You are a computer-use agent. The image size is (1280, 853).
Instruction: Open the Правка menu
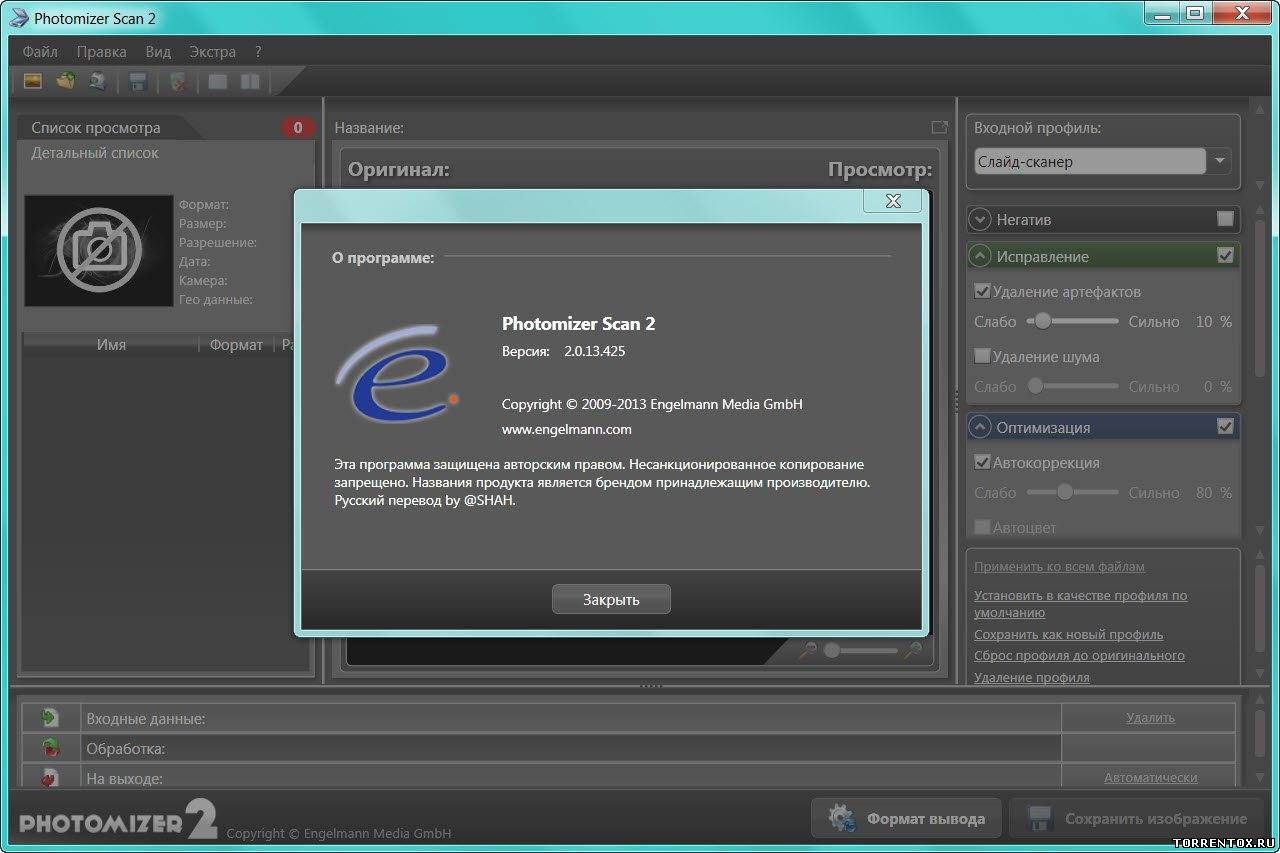point(101,51)
